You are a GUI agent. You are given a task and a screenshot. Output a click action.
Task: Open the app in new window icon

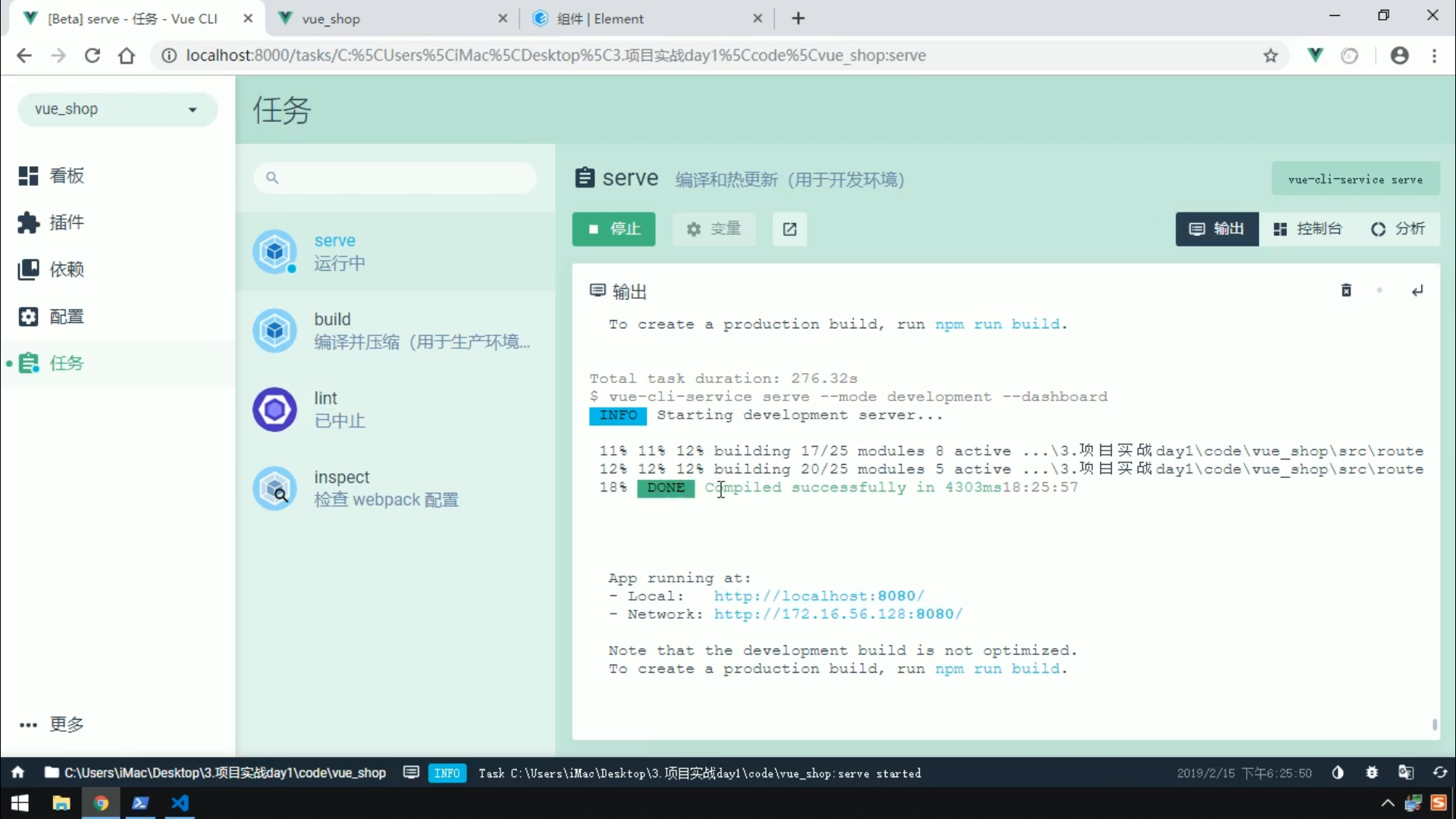click(x=789, y=229)
